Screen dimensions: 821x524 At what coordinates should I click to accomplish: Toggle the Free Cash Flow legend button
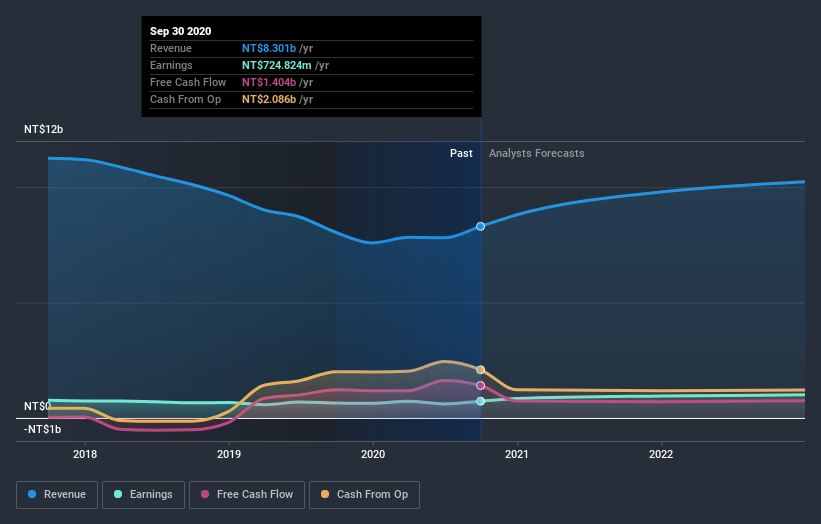pos(247,495)
